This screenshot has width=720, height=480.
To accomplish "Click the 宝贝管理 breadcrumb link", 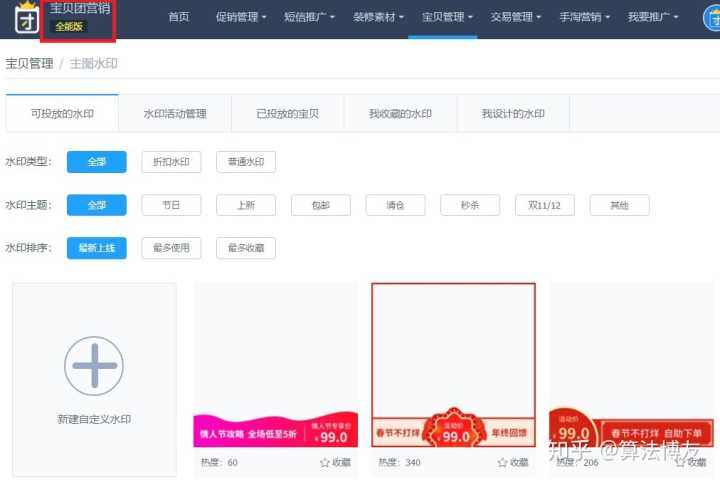I will pos(29,63).
